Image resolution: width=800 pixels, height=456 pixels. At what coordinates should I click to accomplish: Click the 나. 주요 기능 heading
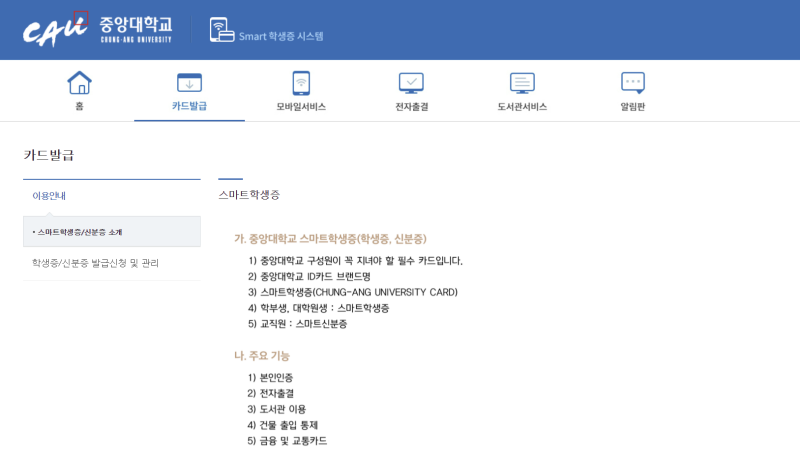[262, 356]
